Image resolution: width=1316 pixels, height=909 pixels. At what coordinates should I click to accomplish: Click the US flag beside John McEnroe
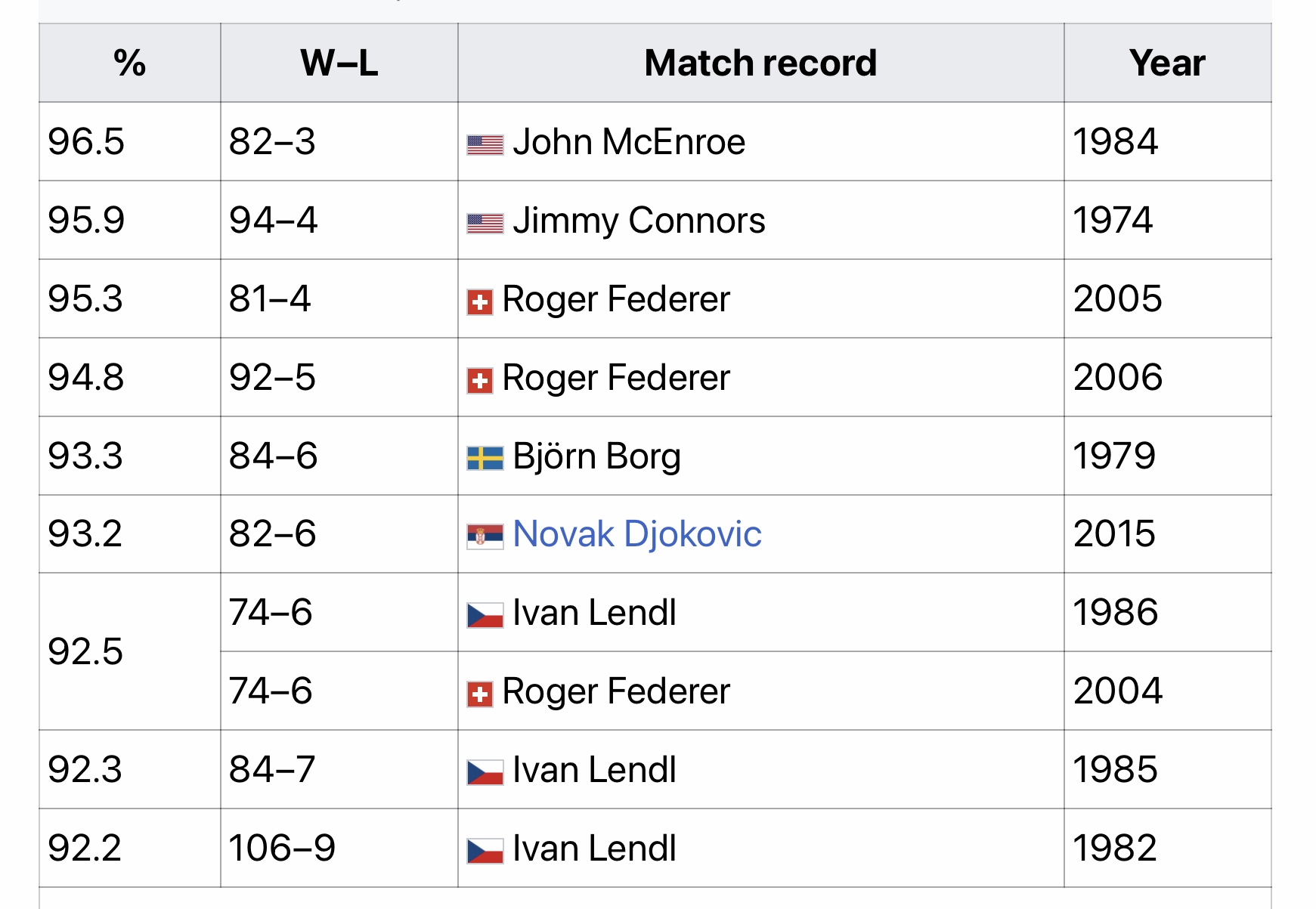tap(485, 144)
